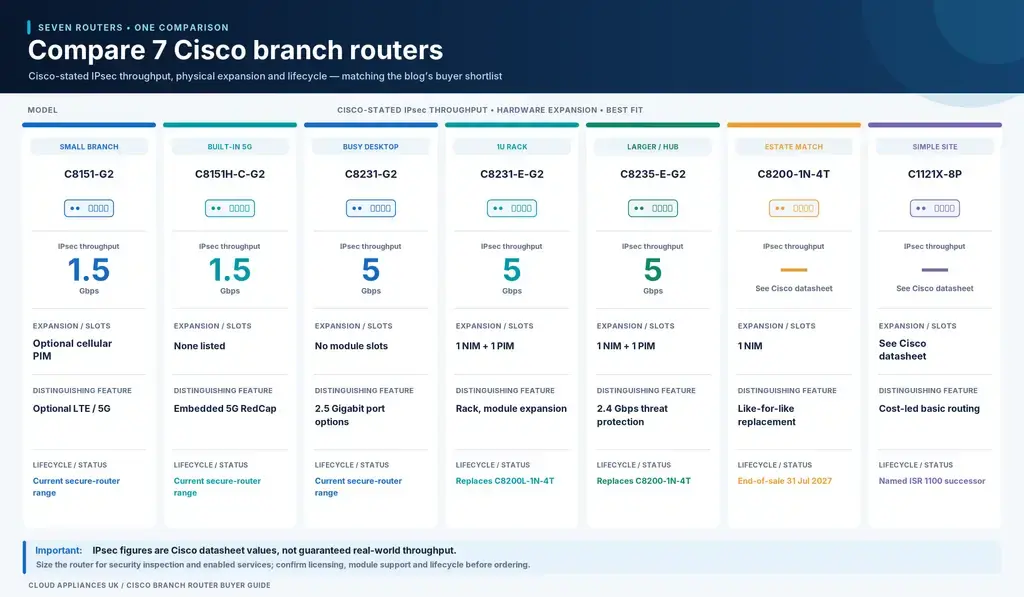Click the 'None listed' expansion text

199,346
